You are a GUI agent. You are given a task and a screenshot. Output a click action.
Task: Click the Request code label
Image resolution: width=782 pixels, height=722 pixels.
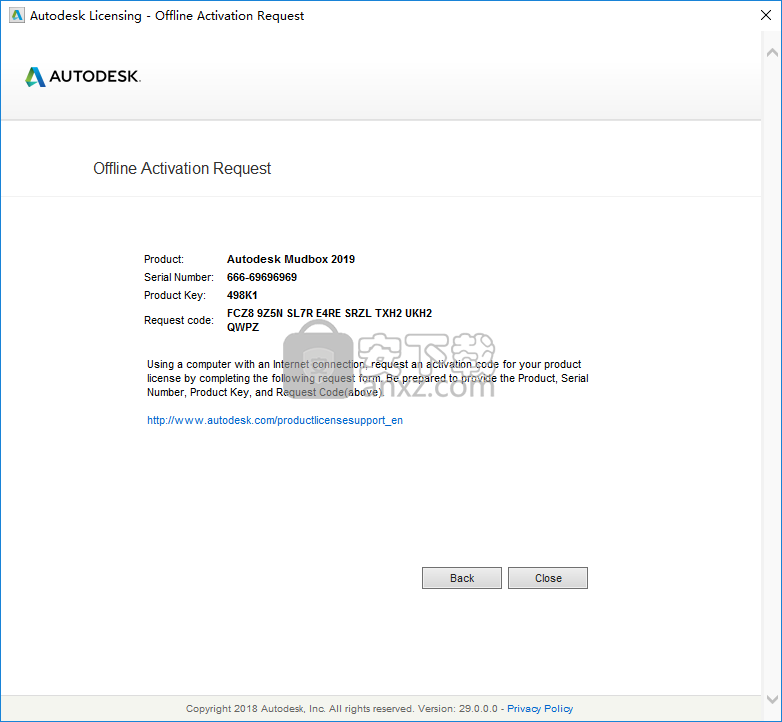point(179,320)
